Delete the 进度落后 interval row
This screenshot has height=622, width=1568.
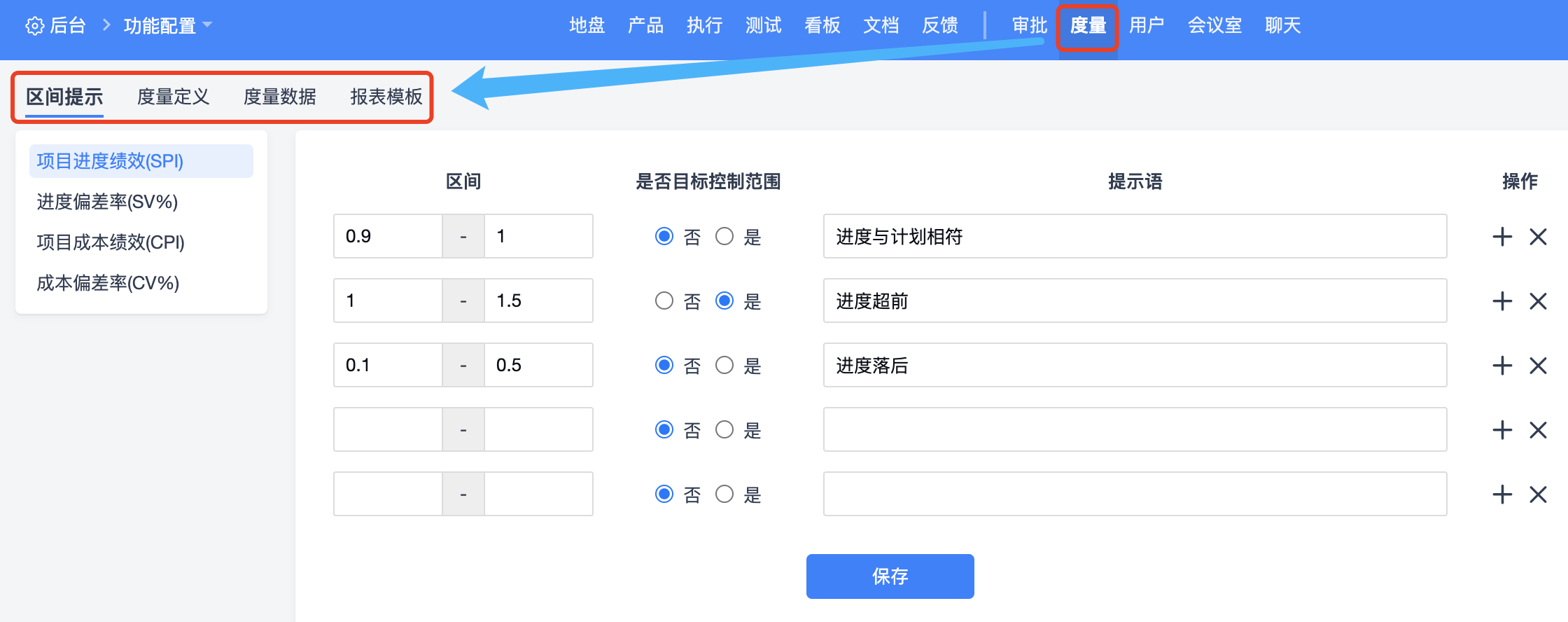(1538, 366)
